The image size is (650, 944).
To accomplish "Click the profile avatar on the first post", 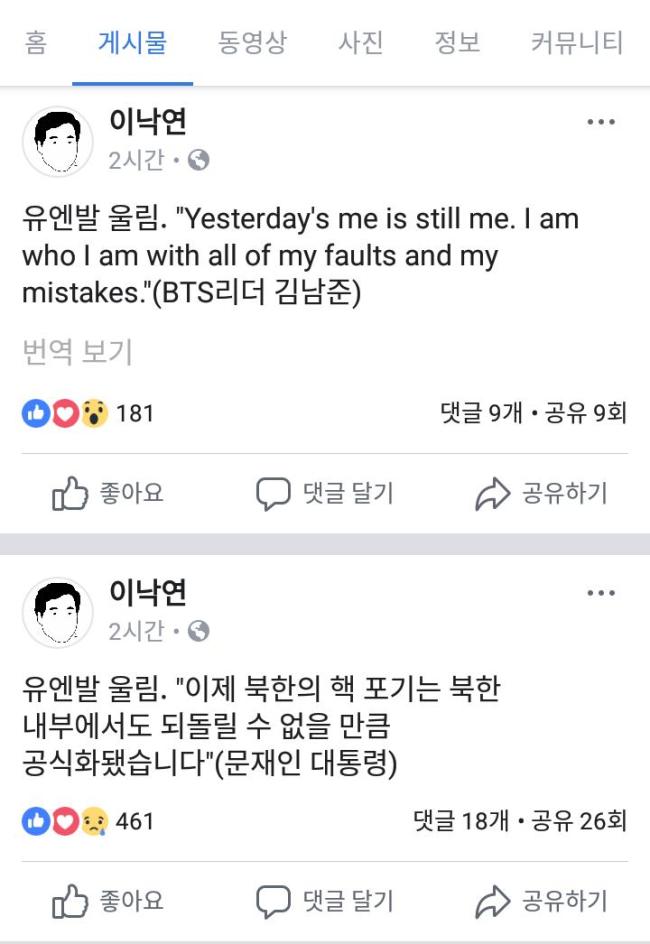I will (58, 141).
